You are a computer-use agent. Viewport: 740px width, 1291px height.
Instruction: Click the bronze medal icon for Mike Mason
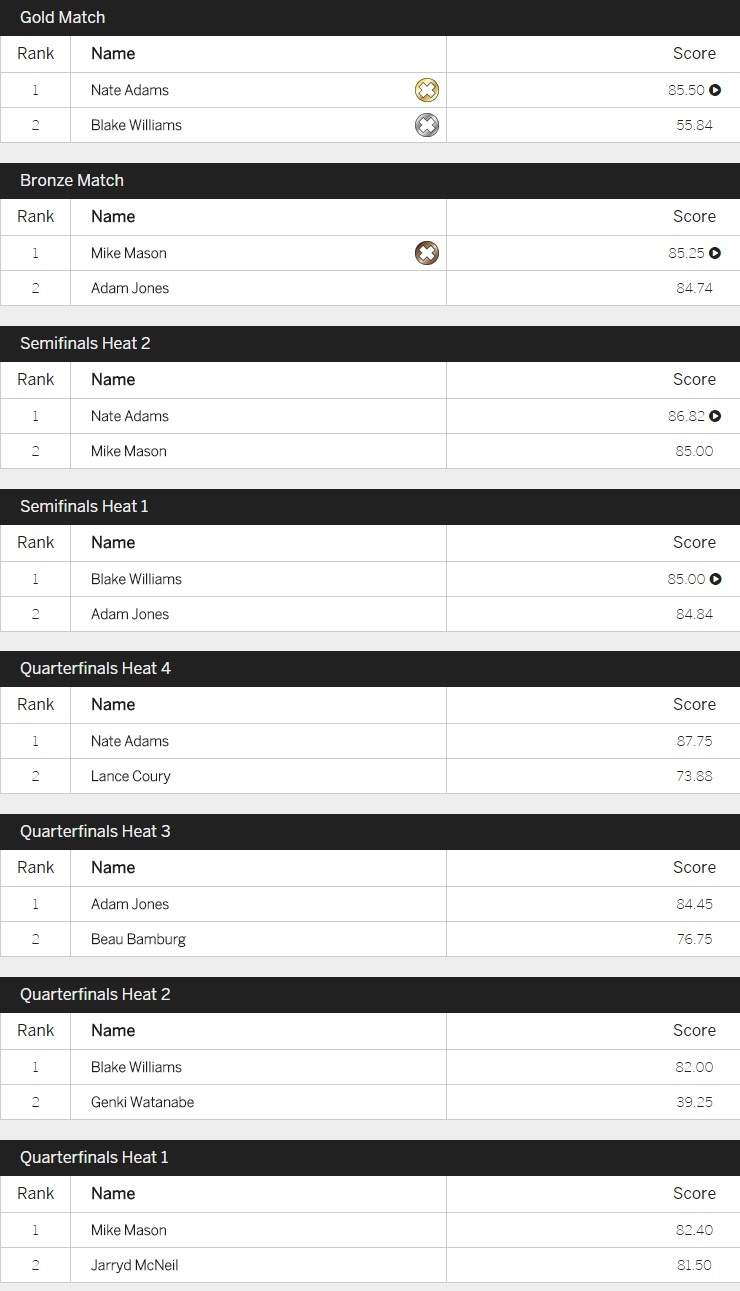[427, 253]
